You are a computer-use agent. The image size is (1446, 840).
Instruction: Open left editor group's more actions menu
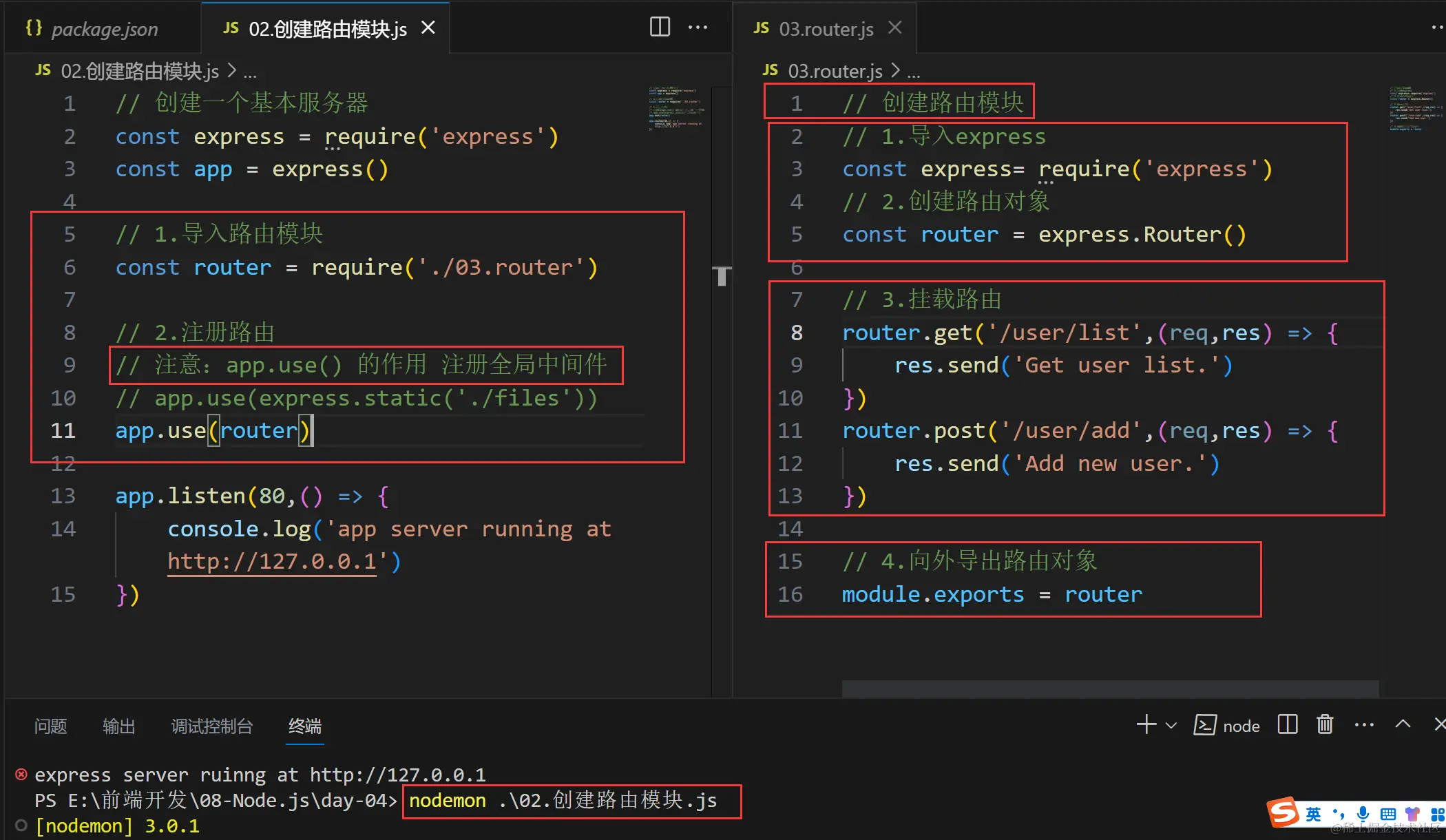tap(698, 28)
